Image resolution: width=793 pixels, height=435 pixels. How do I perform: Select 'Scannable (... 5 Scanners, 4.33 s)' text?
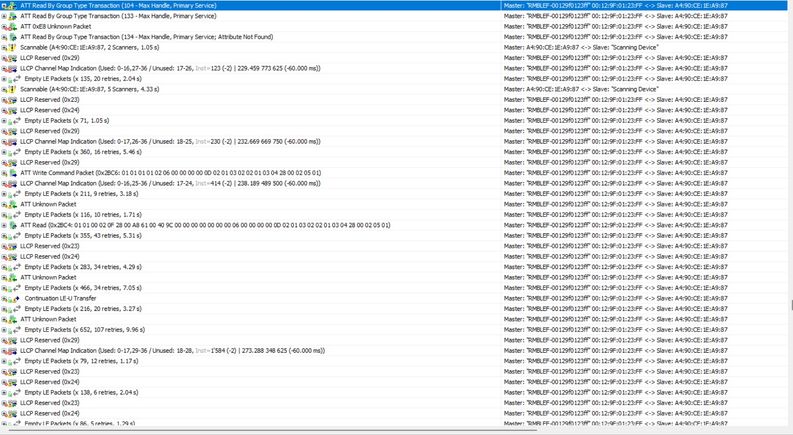[x=90, y=90]
